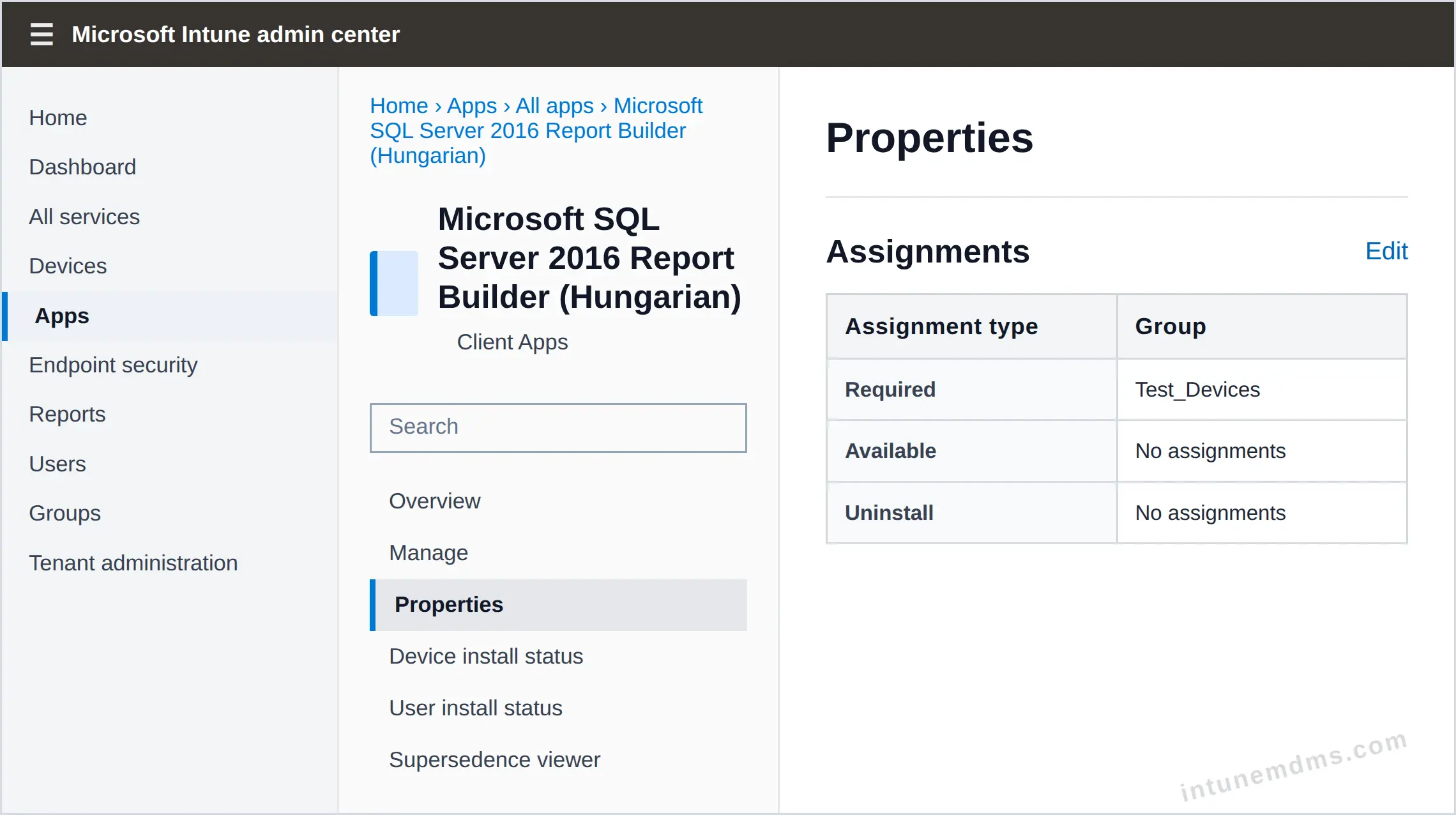Click the Home breadcrumb link

tap(399, 106)
